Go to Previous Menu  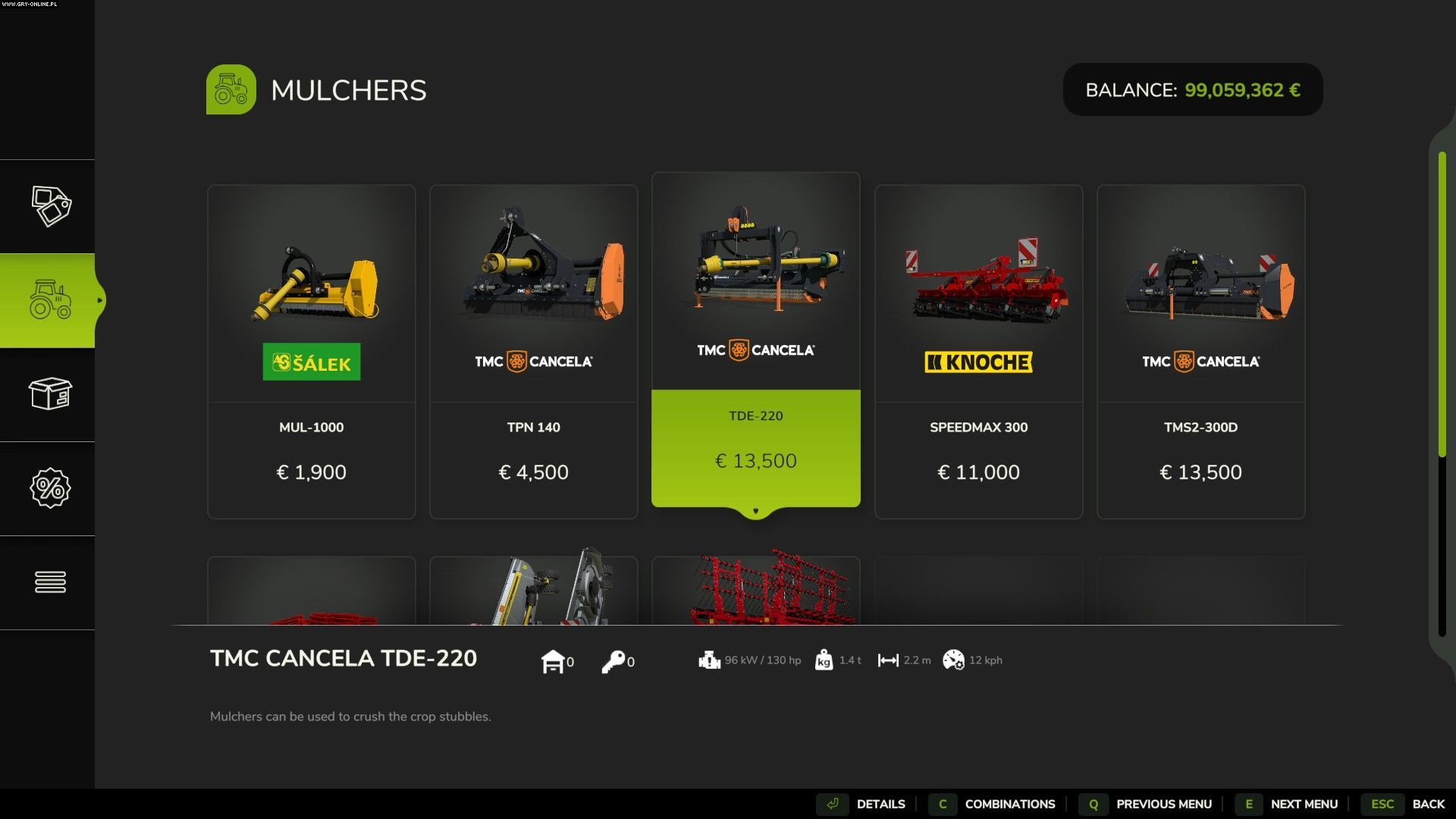click(1146, 804)
